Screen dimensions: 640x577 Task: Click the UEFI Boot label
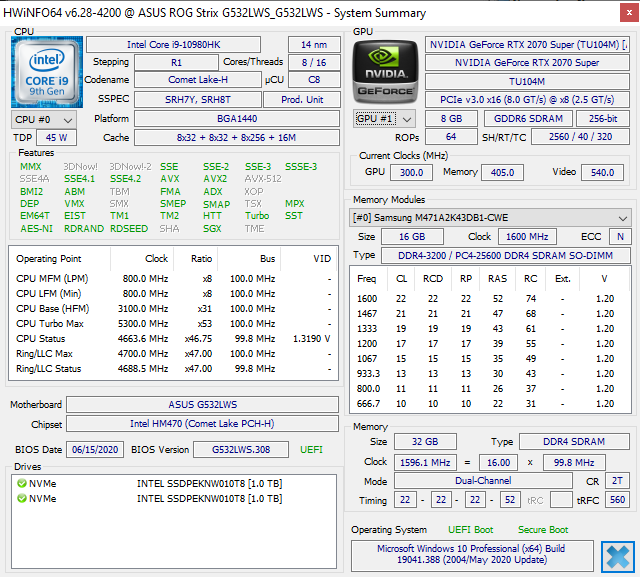(x=471, y=530)
